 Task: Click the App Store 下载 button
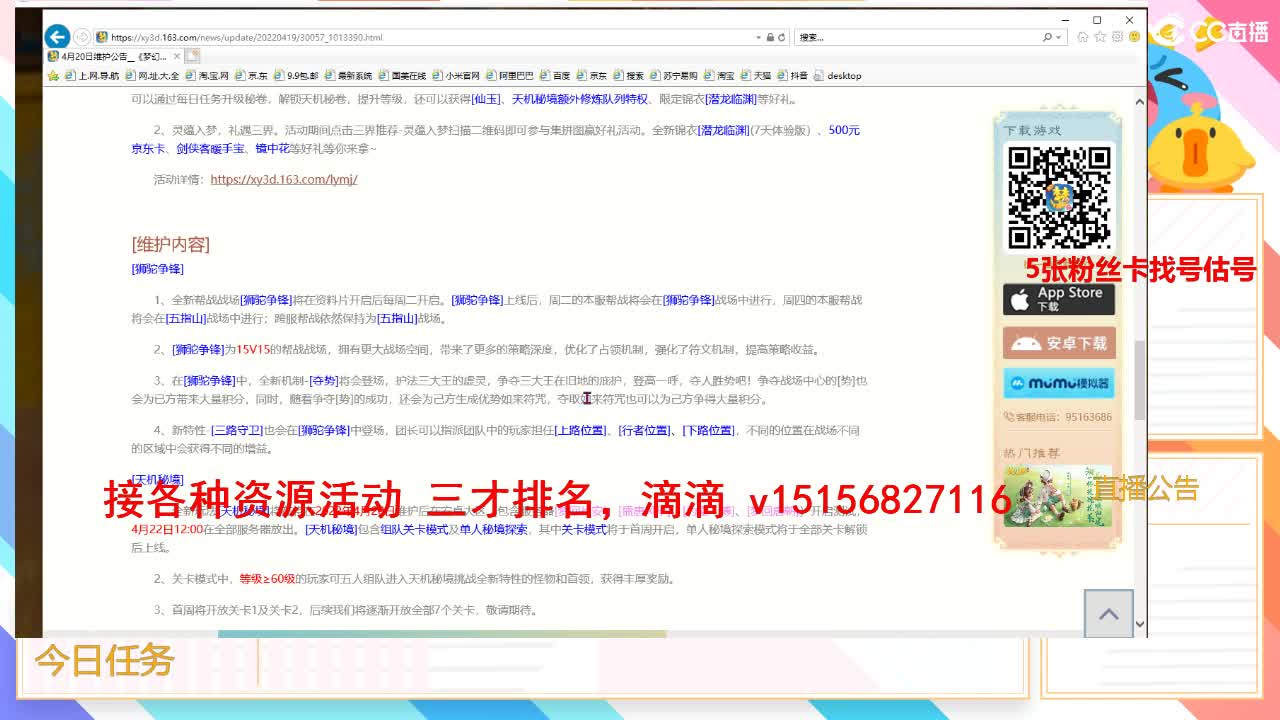(1058, 298)
